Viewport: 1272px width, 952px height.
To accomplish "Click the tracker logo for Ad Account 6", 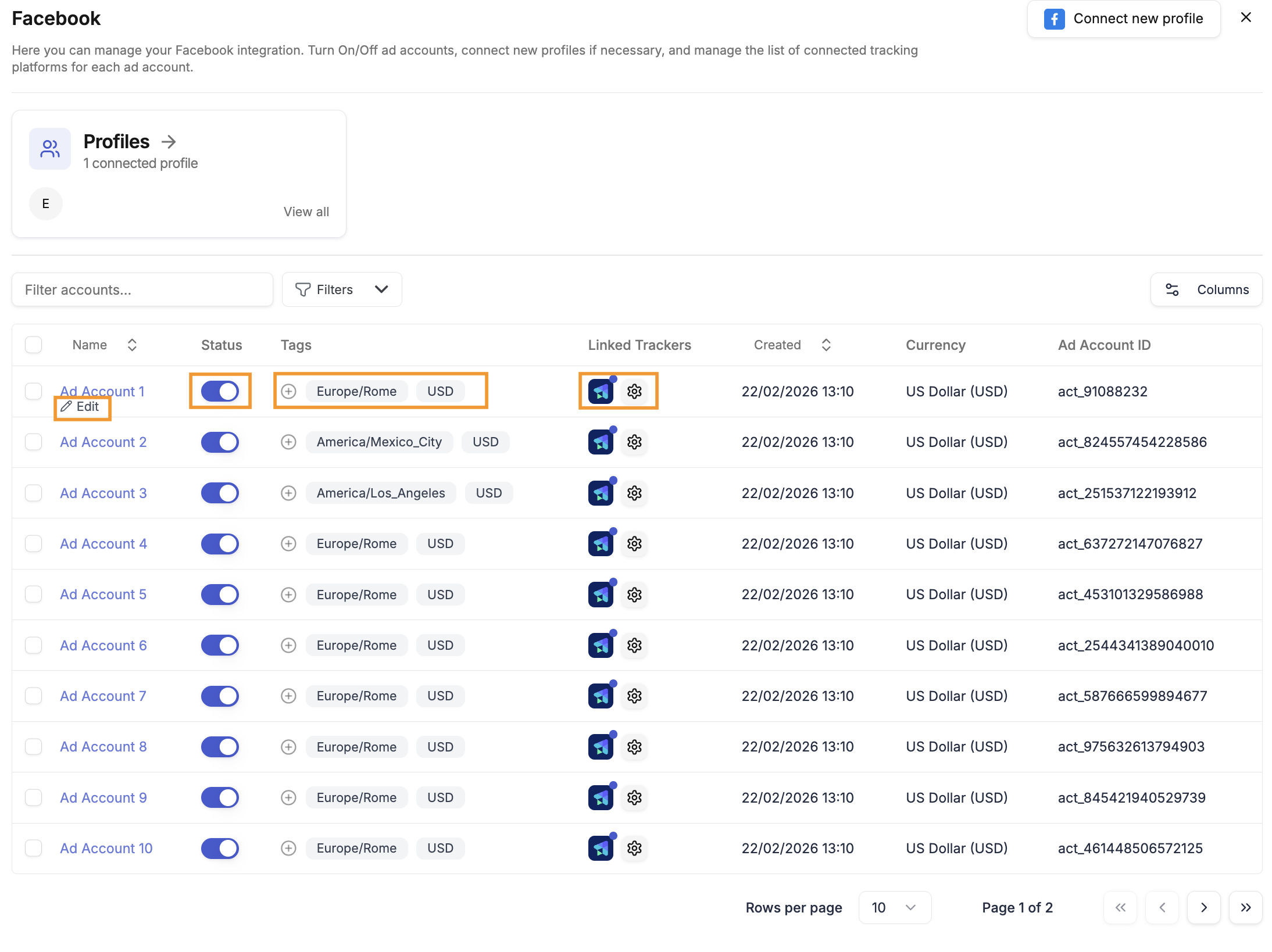I will tap(601, 646).
